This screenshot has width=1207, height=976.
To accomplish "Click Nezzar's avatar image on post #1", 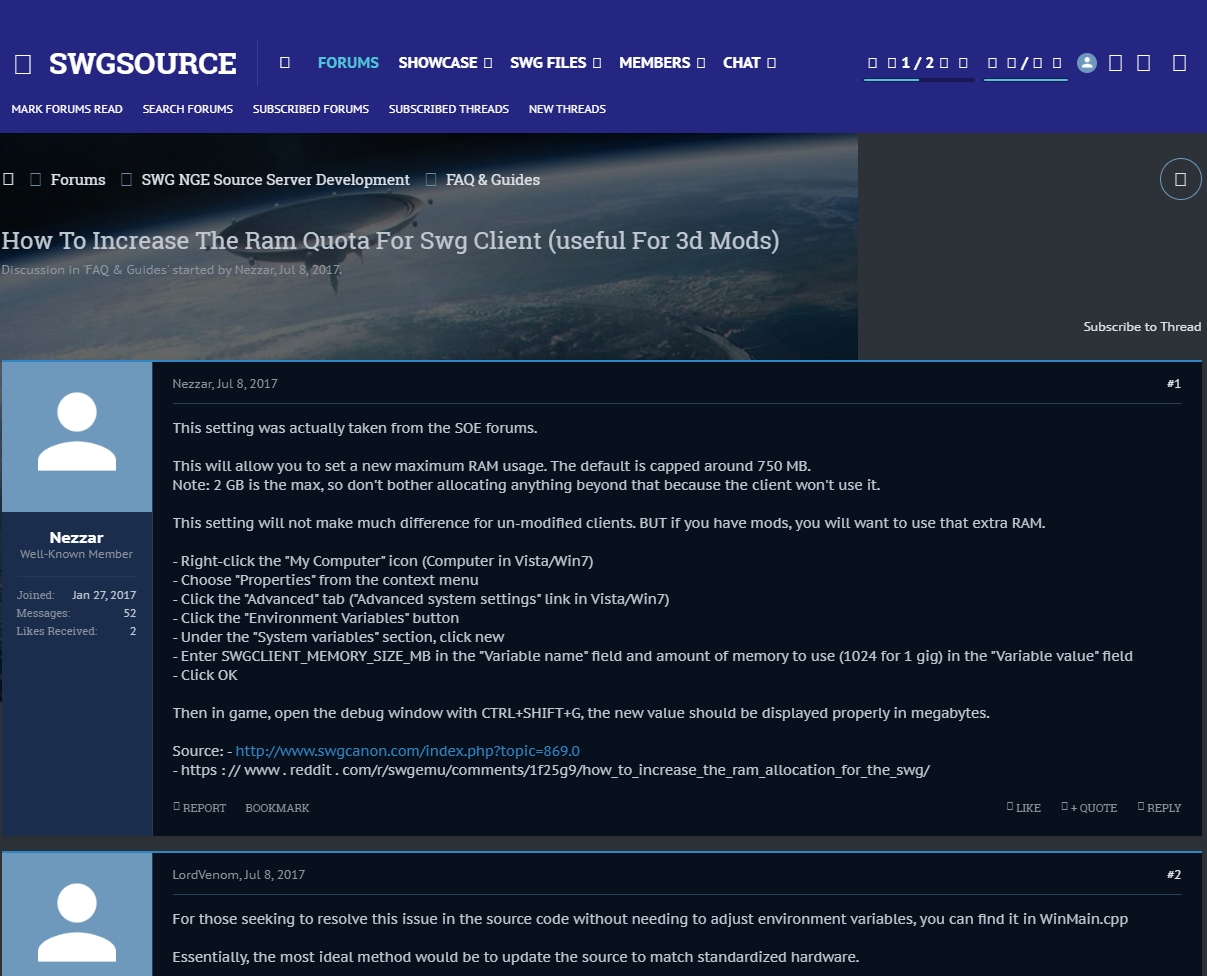I will [x=77, y=437].
